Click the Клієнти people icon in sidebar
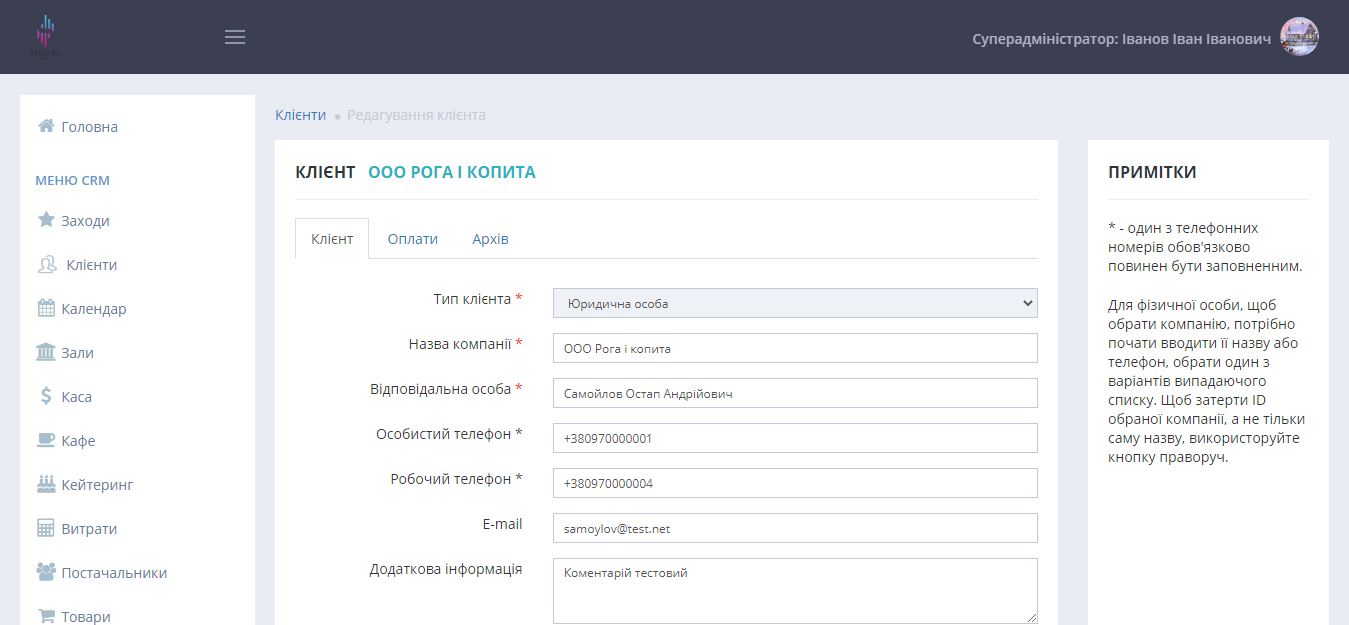This screenshot has height=625, width=1349. coord(47,265)
